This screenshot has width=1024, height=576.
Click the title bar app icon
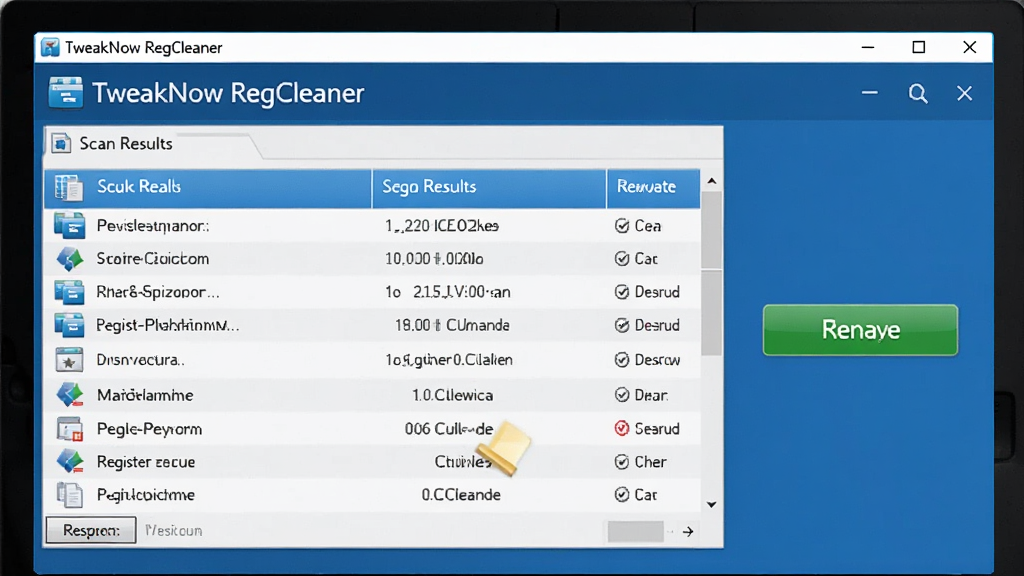pyautogui.click(x=50, y=48)
